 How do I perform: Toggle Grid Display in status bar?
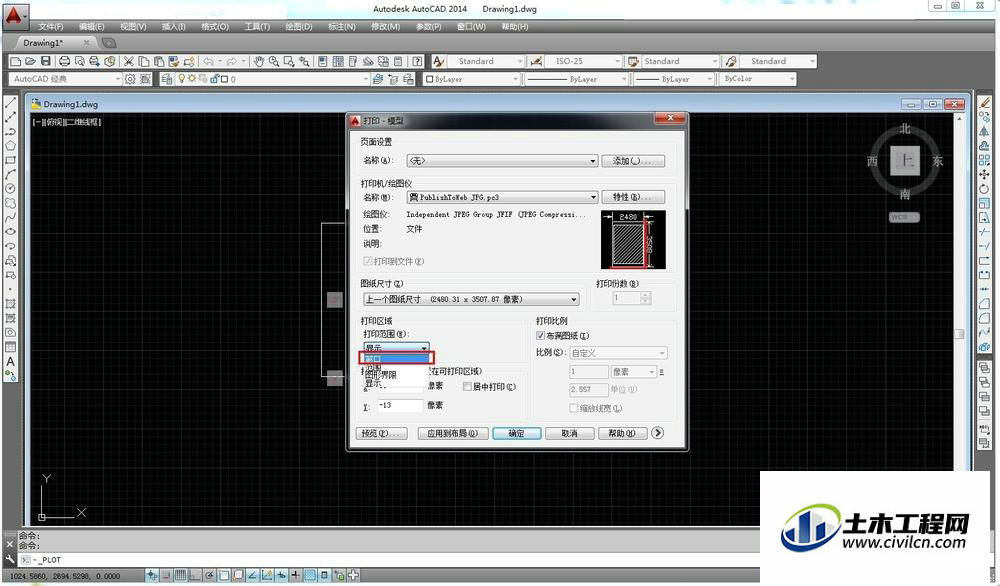click(x=180, y=575)
